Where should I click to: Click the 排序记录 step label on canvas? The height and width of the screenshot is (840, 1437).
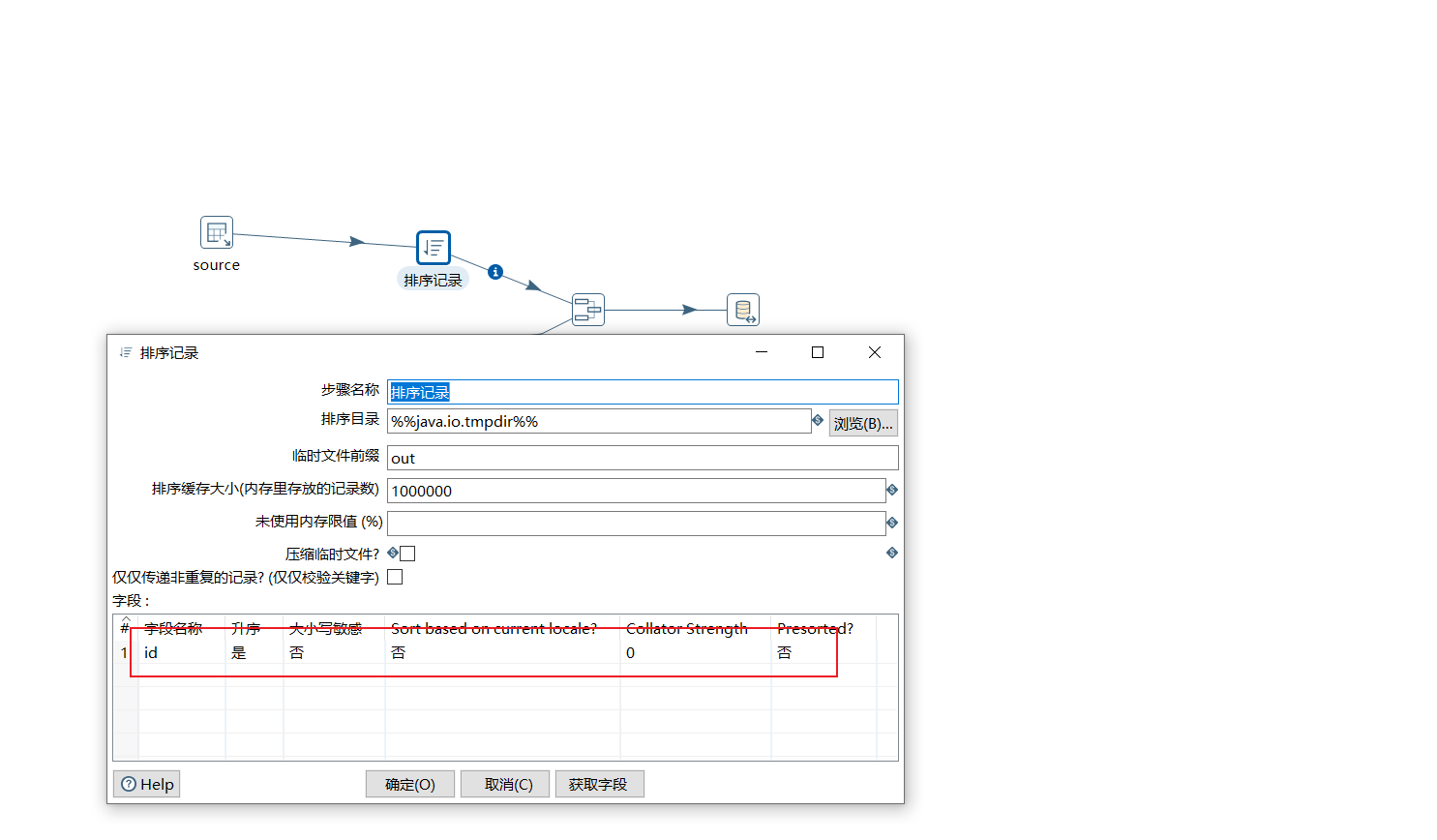coord(433,280)
